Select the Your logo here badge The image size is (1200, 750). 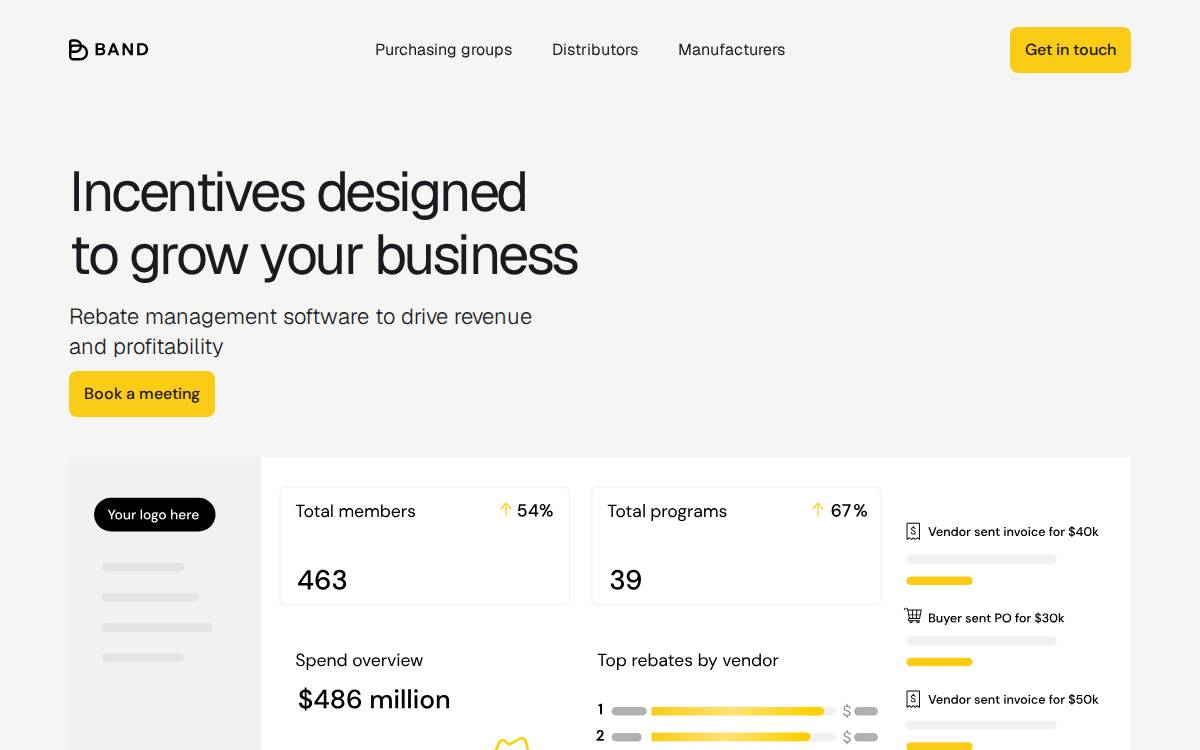click(x=154, y=515)
